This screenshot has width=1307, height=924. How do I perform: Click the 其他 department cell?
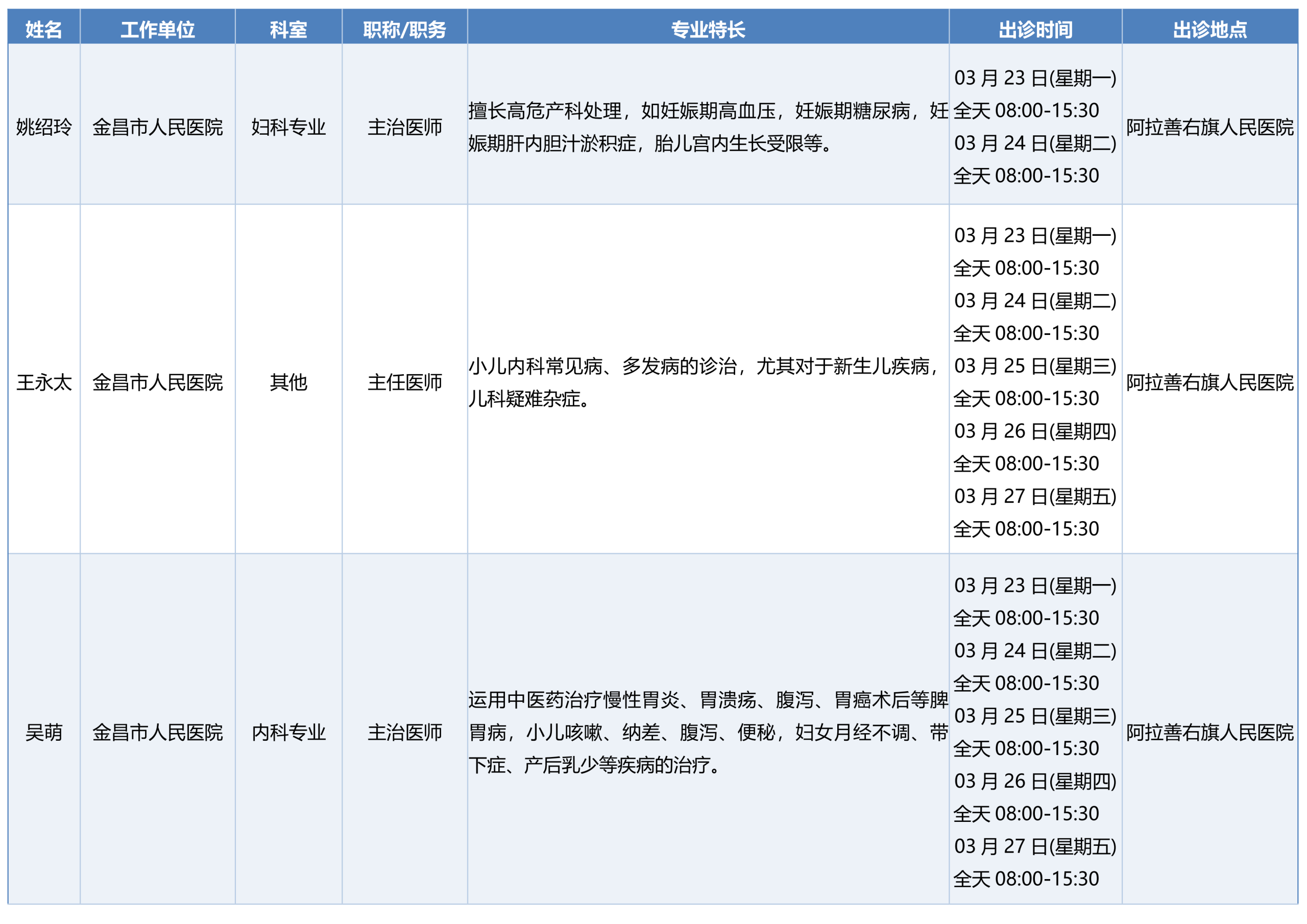tap(288, 382)
